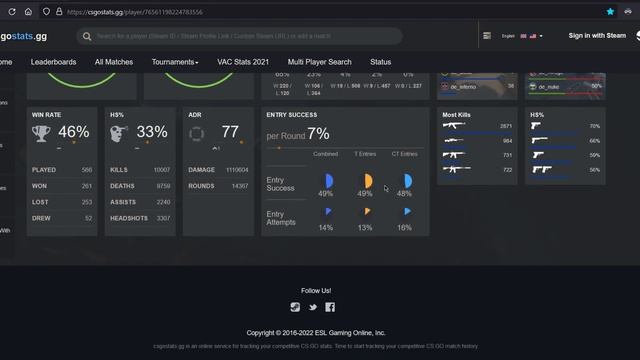Click the search magnifier icon

(87, 36)
